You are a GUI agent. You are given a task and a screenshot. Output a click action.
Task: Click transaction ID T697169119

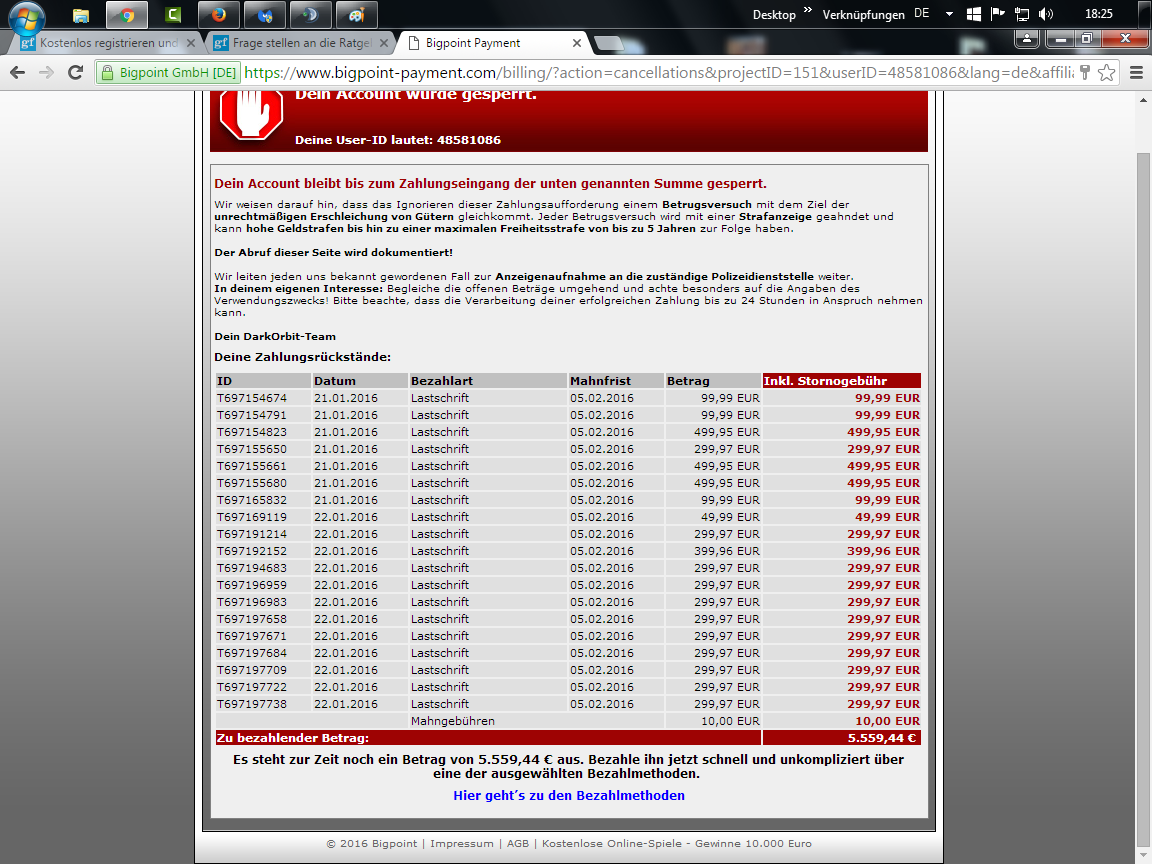pos(252,517)
